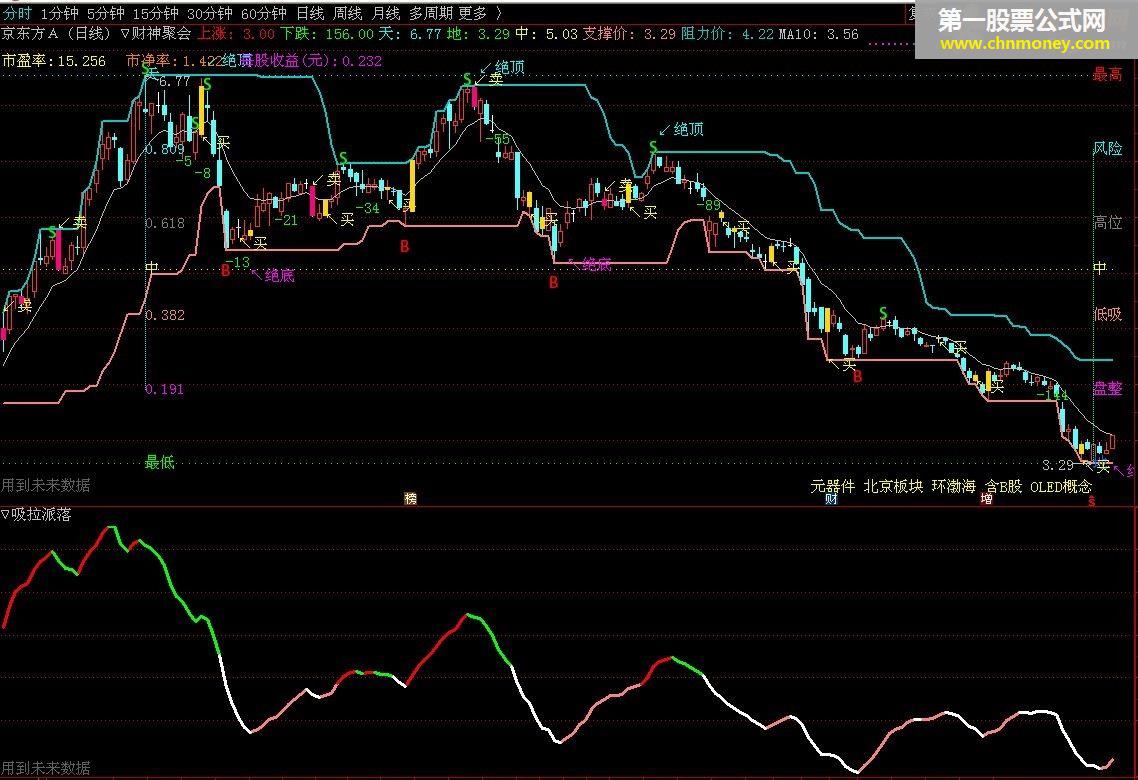1138x780 pixels.
Task: Click the 0.382 Fibonacci level label
Action: coord(165,315)
